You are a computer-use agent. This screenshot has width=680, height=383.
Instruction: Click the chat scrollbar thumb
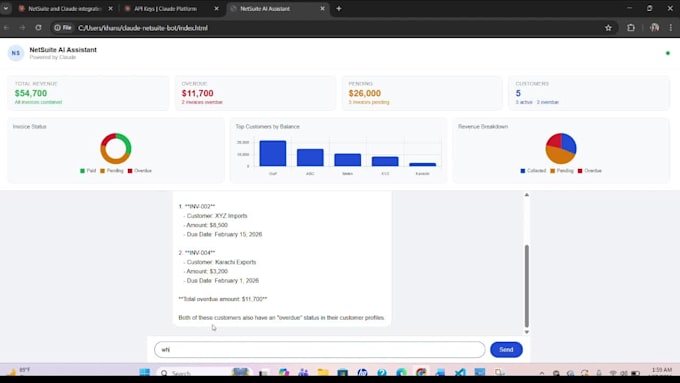pyautogui.click(x=526, y=286)
